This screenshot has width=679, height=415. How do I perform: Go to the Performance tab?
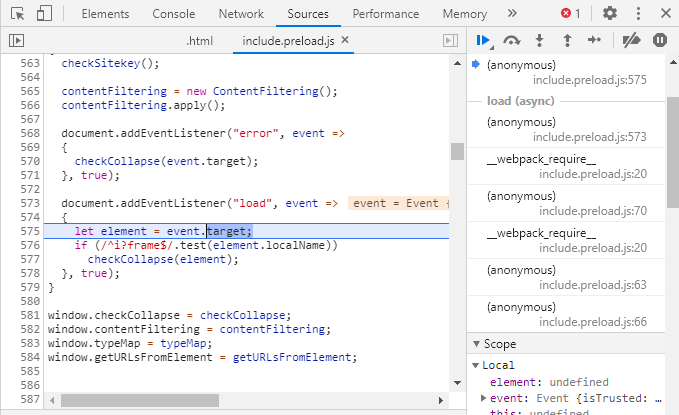click(386, 14)
